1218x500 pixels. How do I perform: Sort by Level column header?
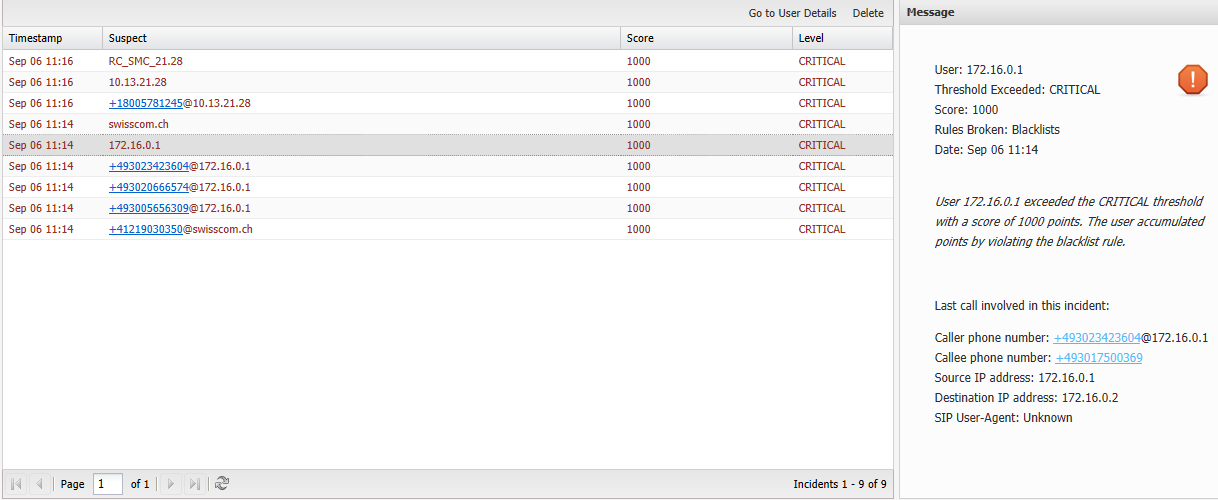coord(842,38)
